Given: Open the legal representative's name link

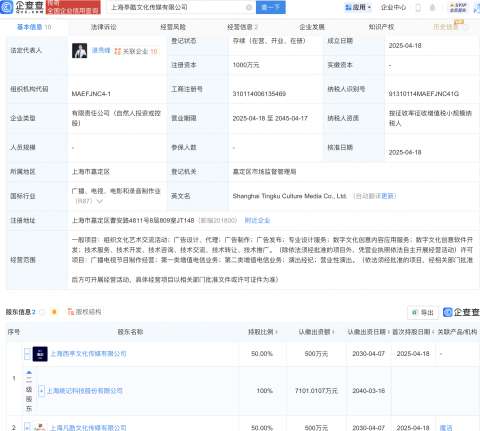Looking at the screenshot, I should pyautogui.click(x=101, y=50).
